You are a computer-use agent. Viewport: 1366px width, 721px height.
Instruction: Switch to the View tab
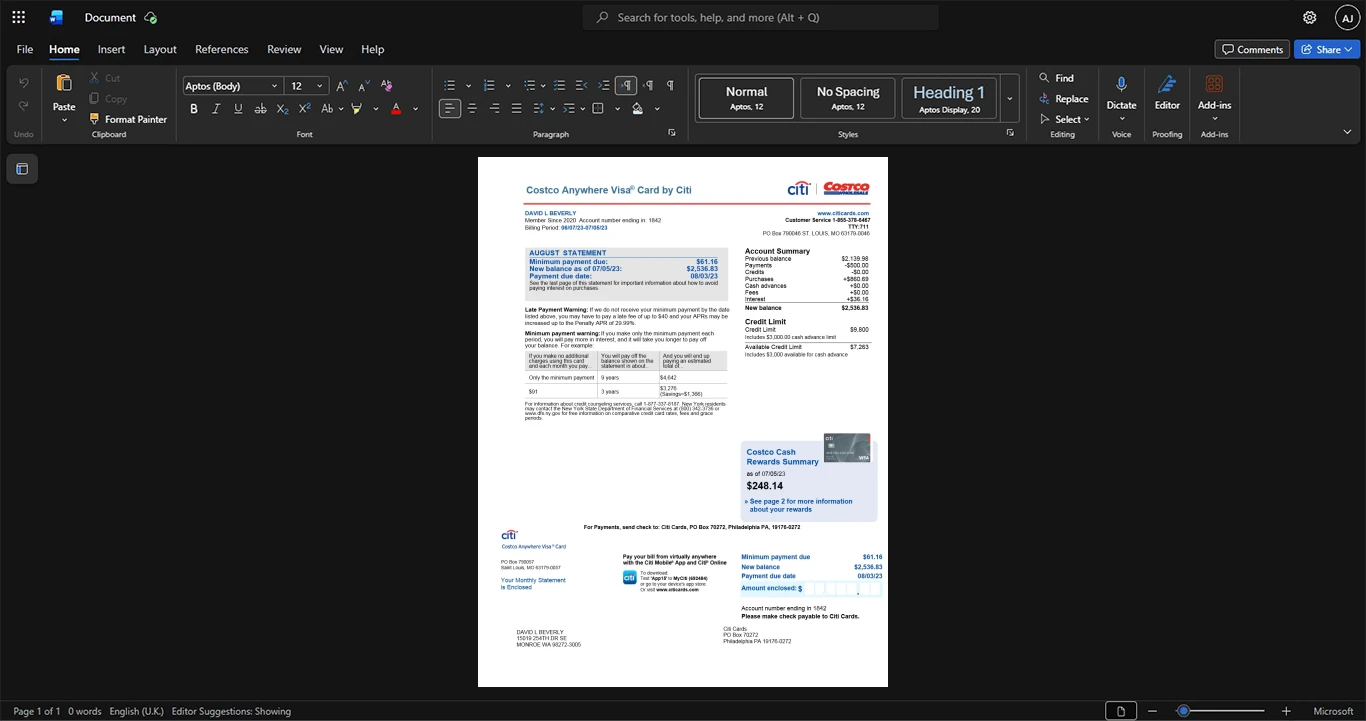click(331, 49)
